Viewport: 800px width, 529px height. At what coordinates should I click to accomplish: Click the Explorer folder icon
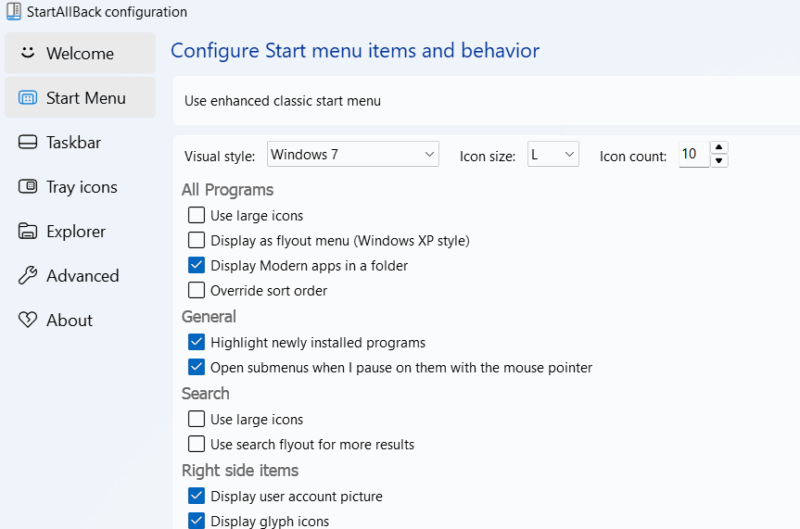[x=28, y=231]
